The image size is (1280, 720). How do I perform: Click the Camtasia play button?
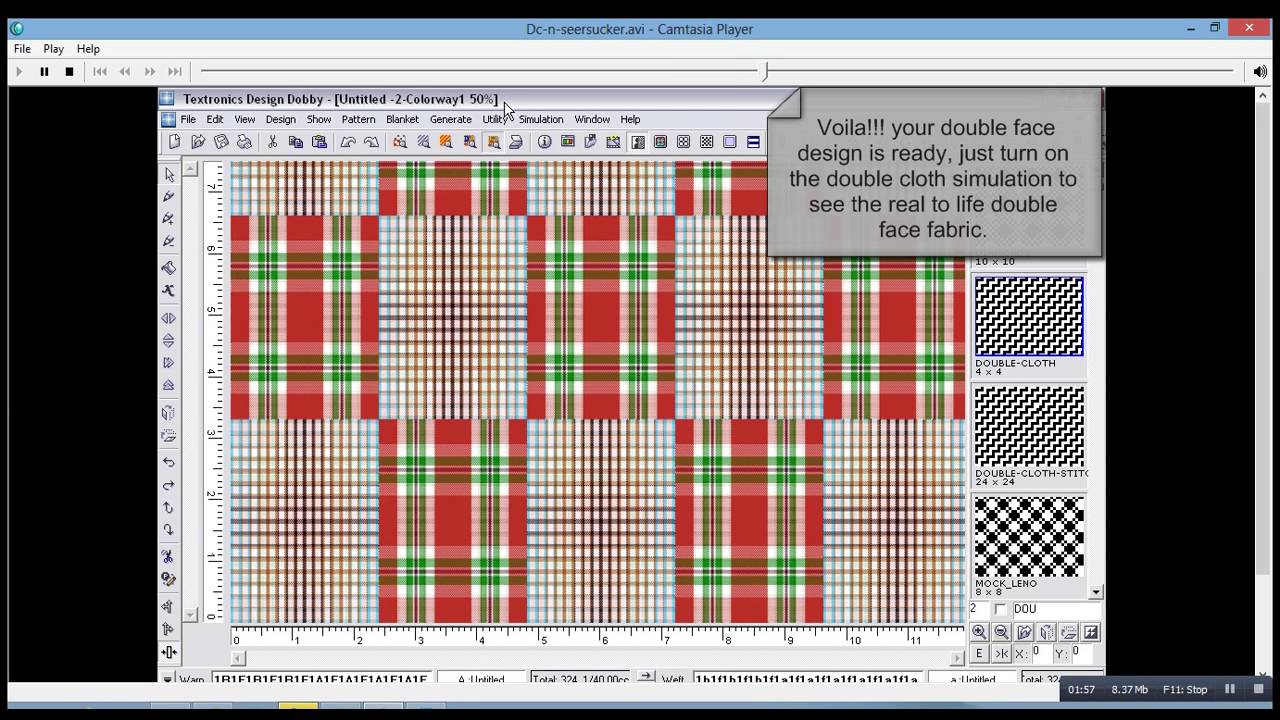pos(19,71)
